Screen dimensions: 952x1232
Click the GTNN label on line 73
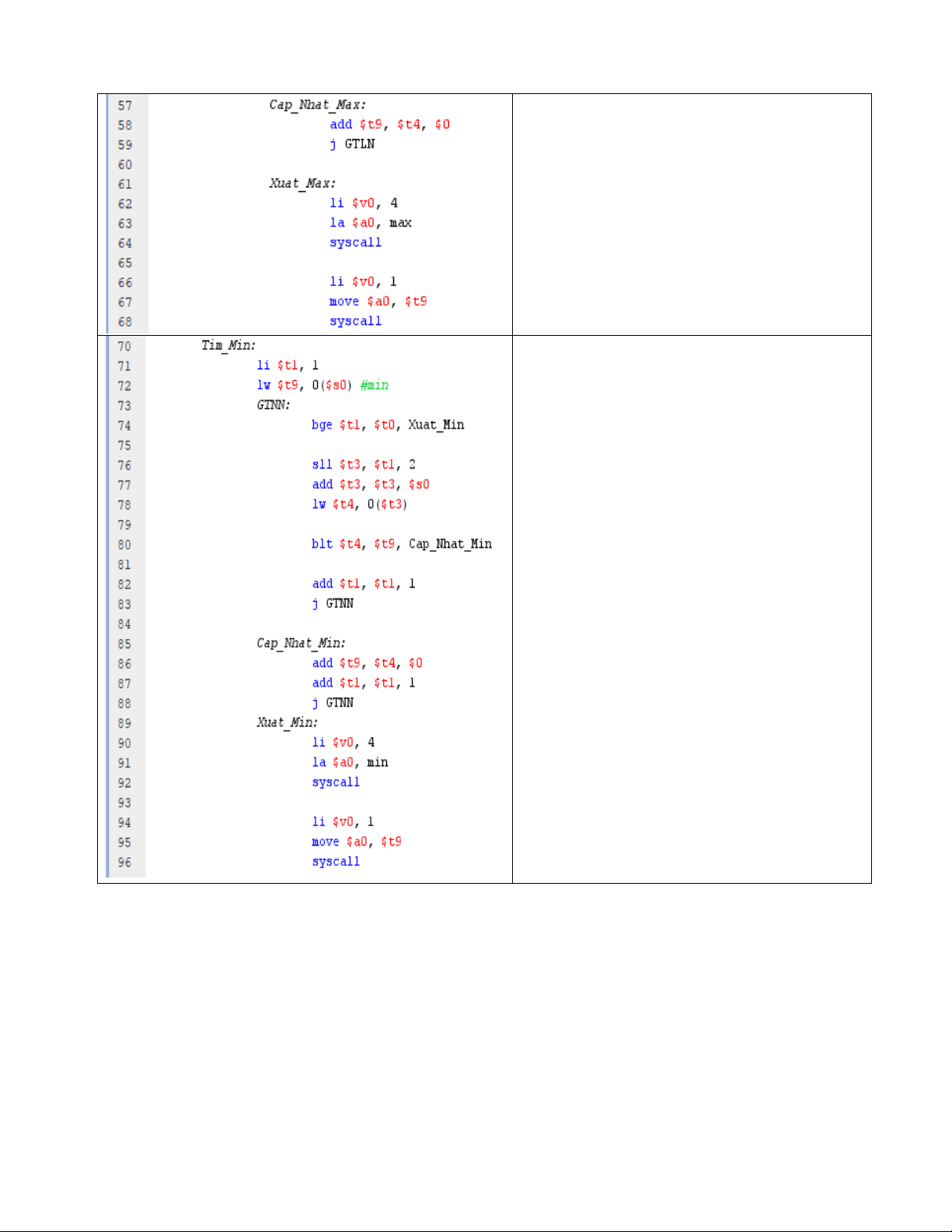274,405
